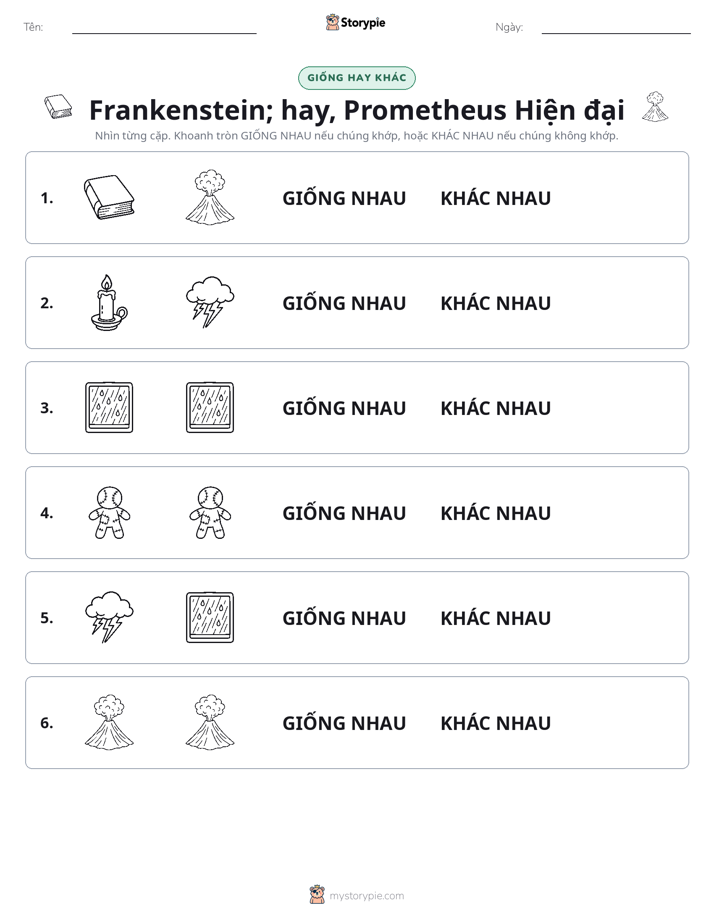
Task: Click the stitched doll icon first in row 4
Action: point(109,512)
